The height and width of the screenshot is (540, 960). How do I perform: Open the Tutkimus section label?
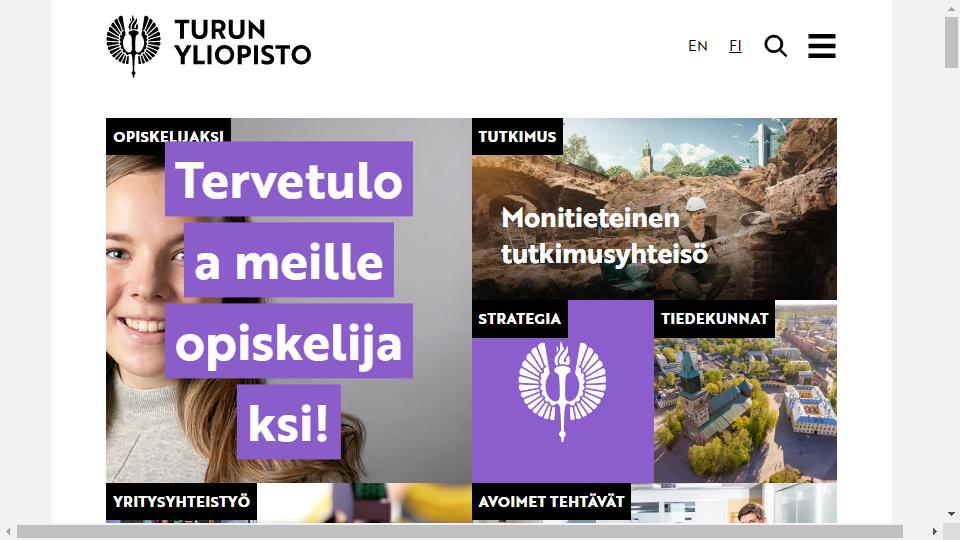[x=517, y=136]
